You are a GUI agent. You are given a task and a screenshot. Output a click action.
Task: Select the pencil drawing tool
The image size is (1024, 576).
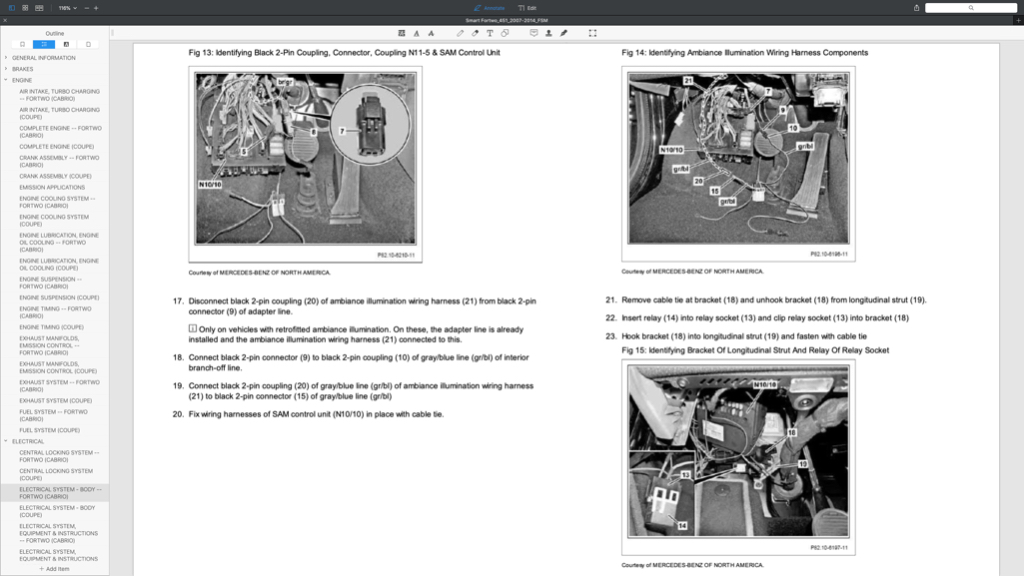click(460, 33)
